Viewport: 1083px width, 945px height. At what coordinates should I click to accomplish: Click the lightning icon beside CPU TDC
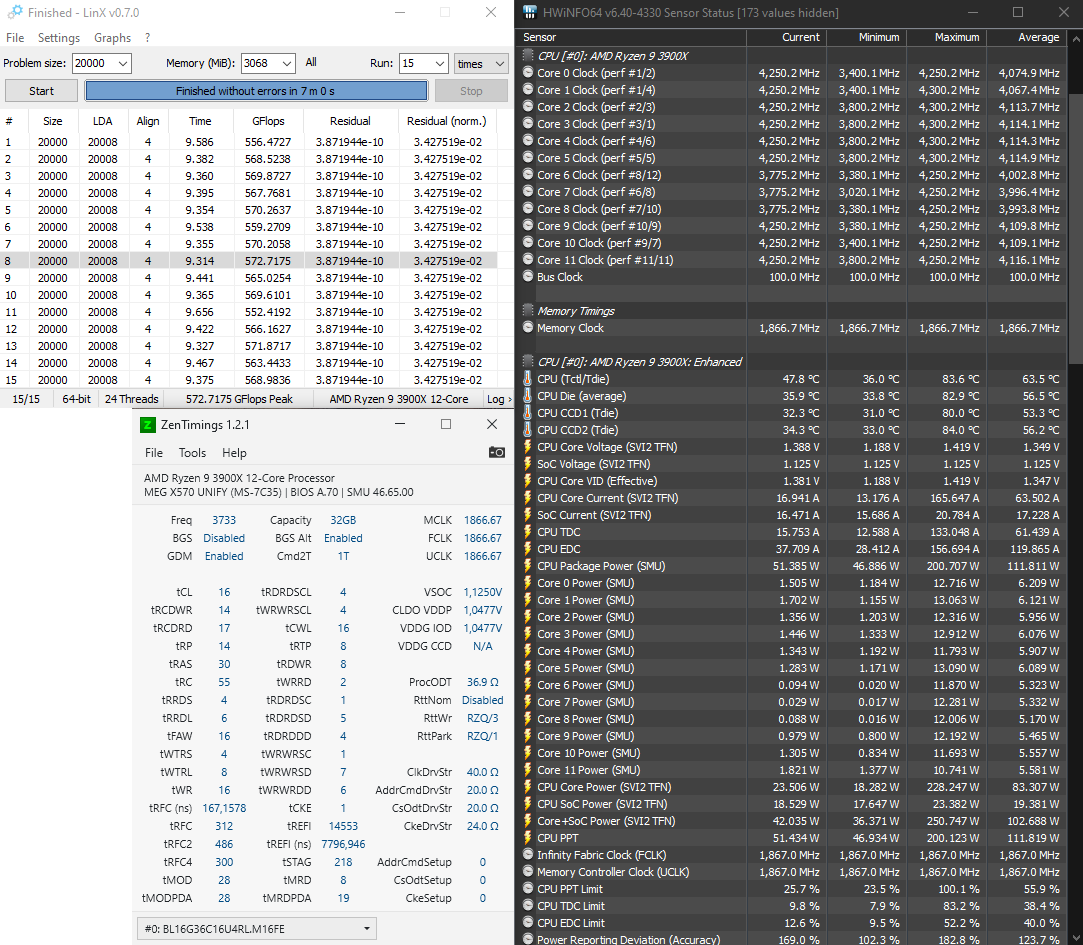(x=528, y=532)
